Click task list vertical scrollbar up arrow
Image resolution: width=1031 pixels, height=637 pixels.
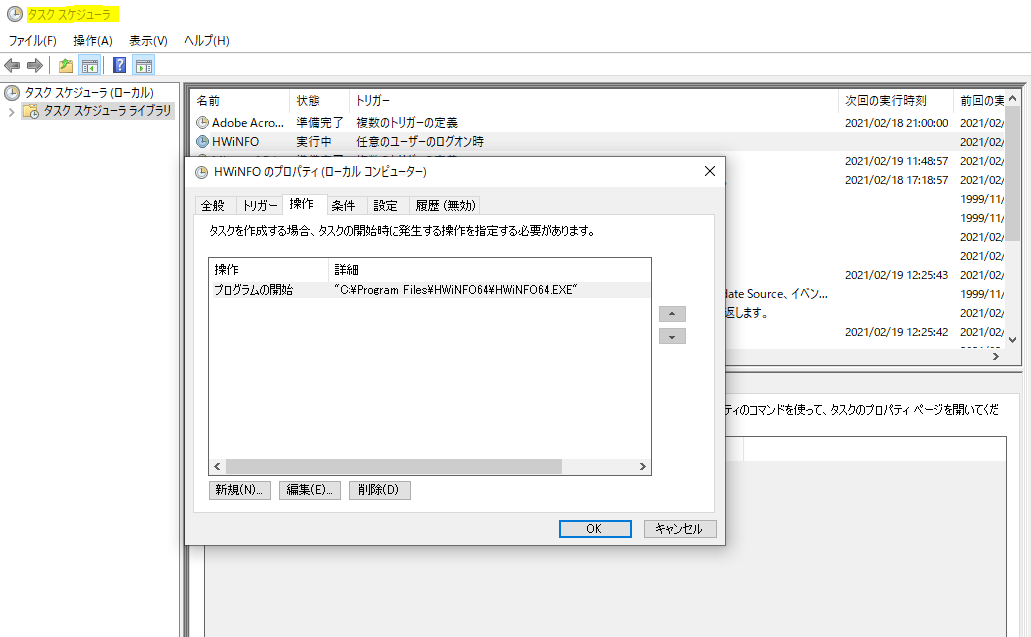point(1013,99)
